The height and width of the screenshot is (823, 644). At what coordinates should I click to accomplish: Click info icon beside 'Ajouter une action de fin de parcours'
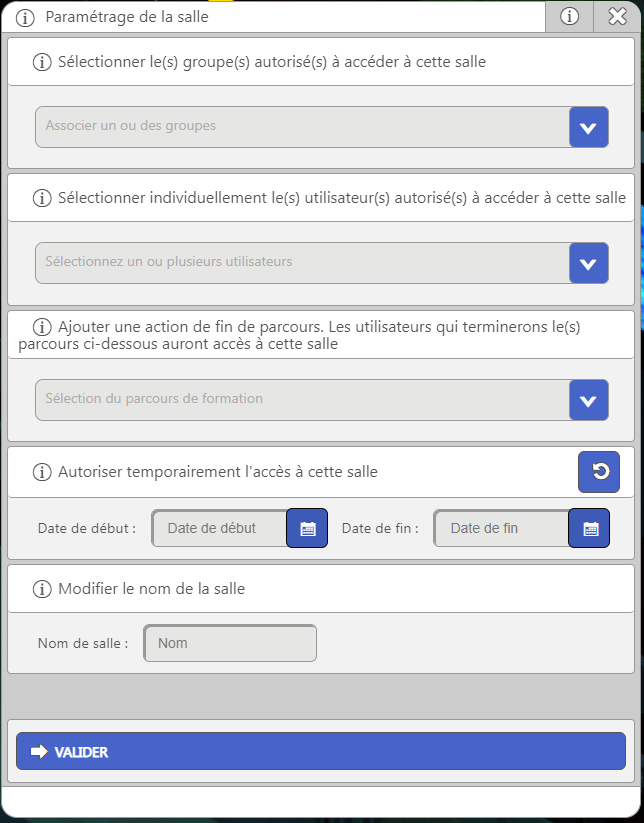pos(42,327)
